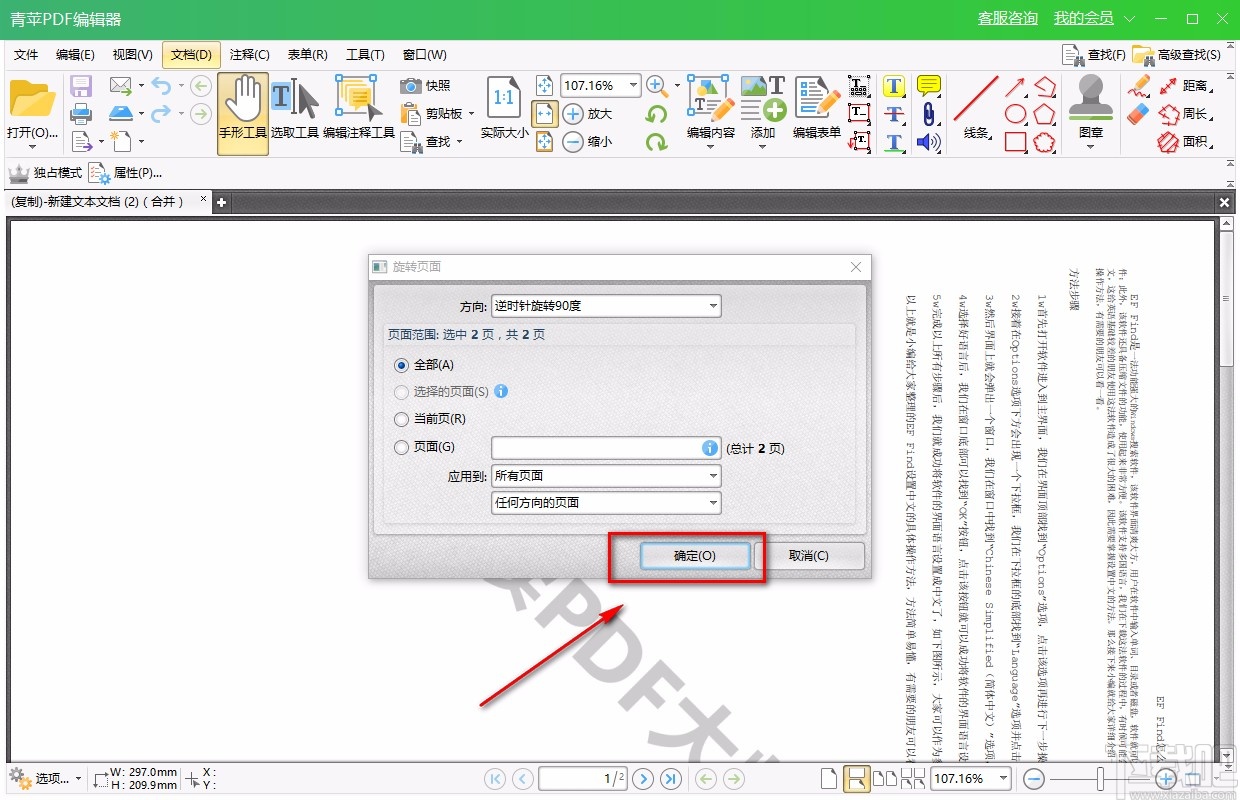Click the zoom slider plus button at bottom
1240x800 pixels.
[1165, 778]
